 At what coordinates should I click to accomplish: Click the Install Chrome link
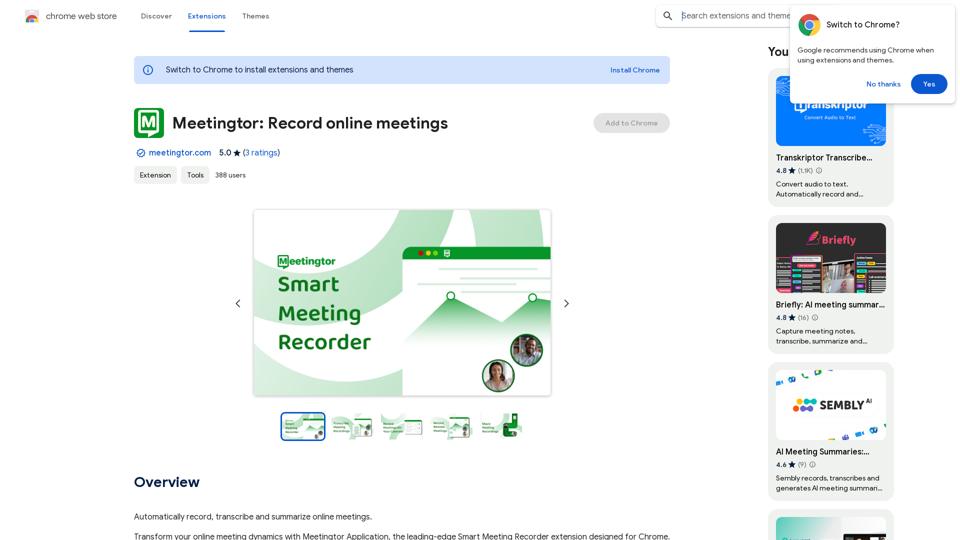tap(635, 70)
